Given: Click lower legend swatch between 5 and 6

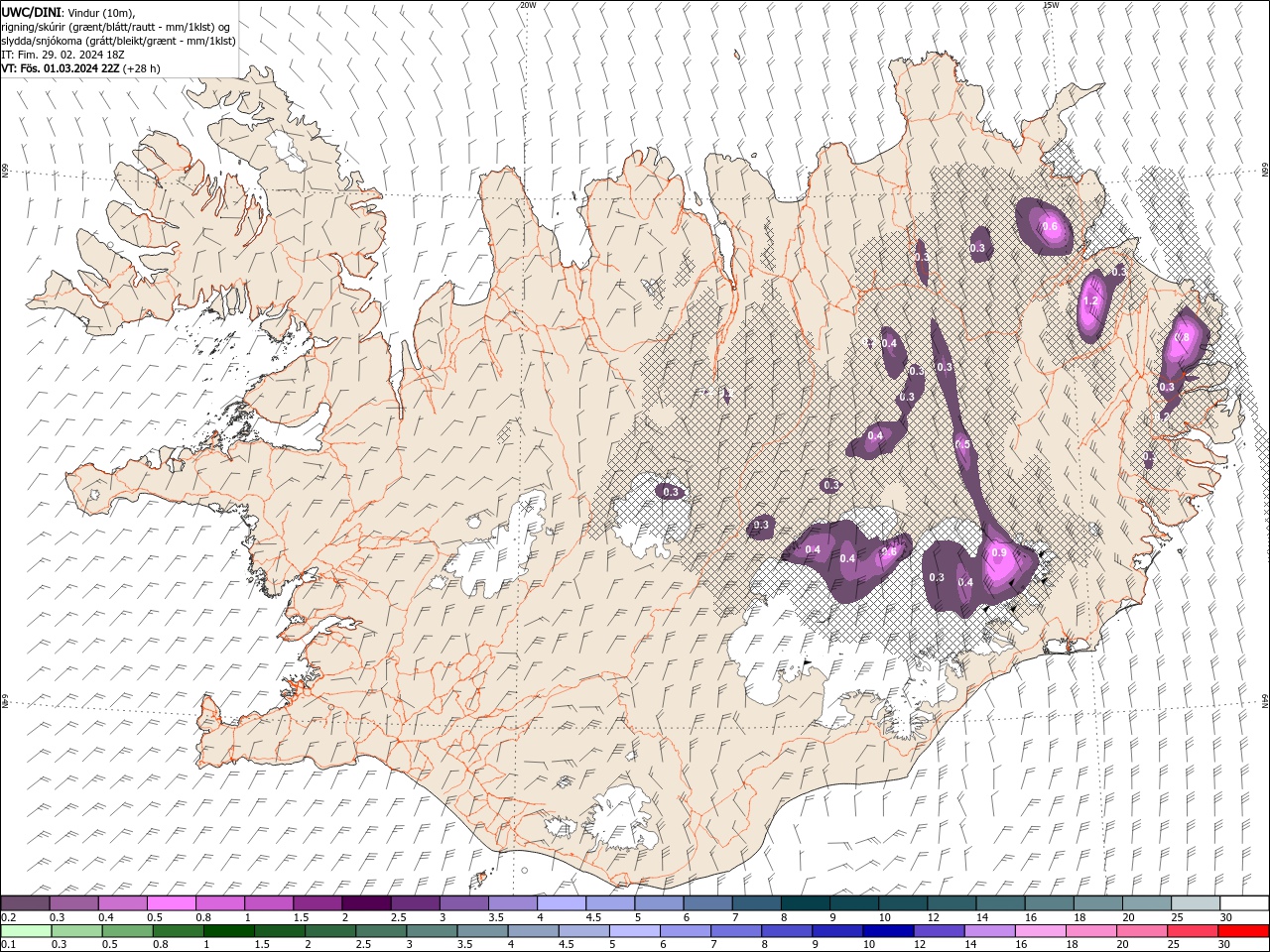Looking at the screenshot, I should click(x=634, y=931).
